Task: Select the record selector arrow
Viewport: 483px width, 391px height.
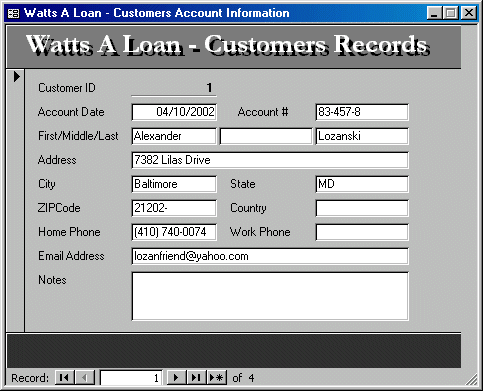Action: coord(16,77)
